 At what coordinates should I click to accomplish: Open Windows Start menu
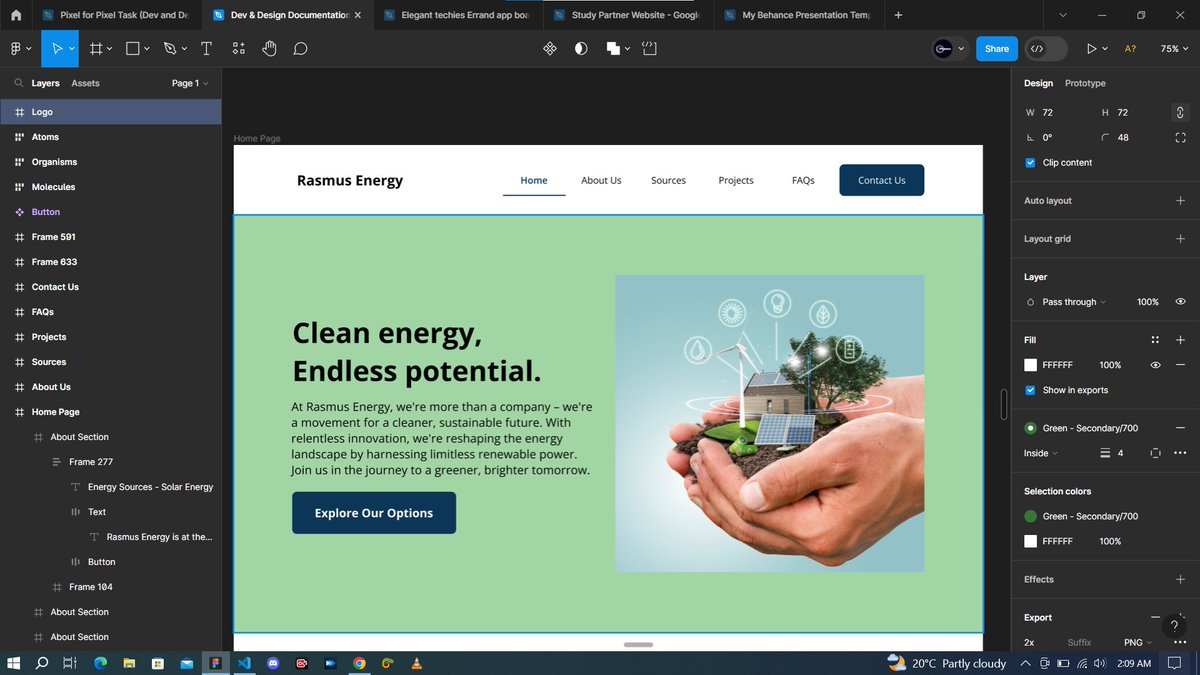click(x=14, y=663)
